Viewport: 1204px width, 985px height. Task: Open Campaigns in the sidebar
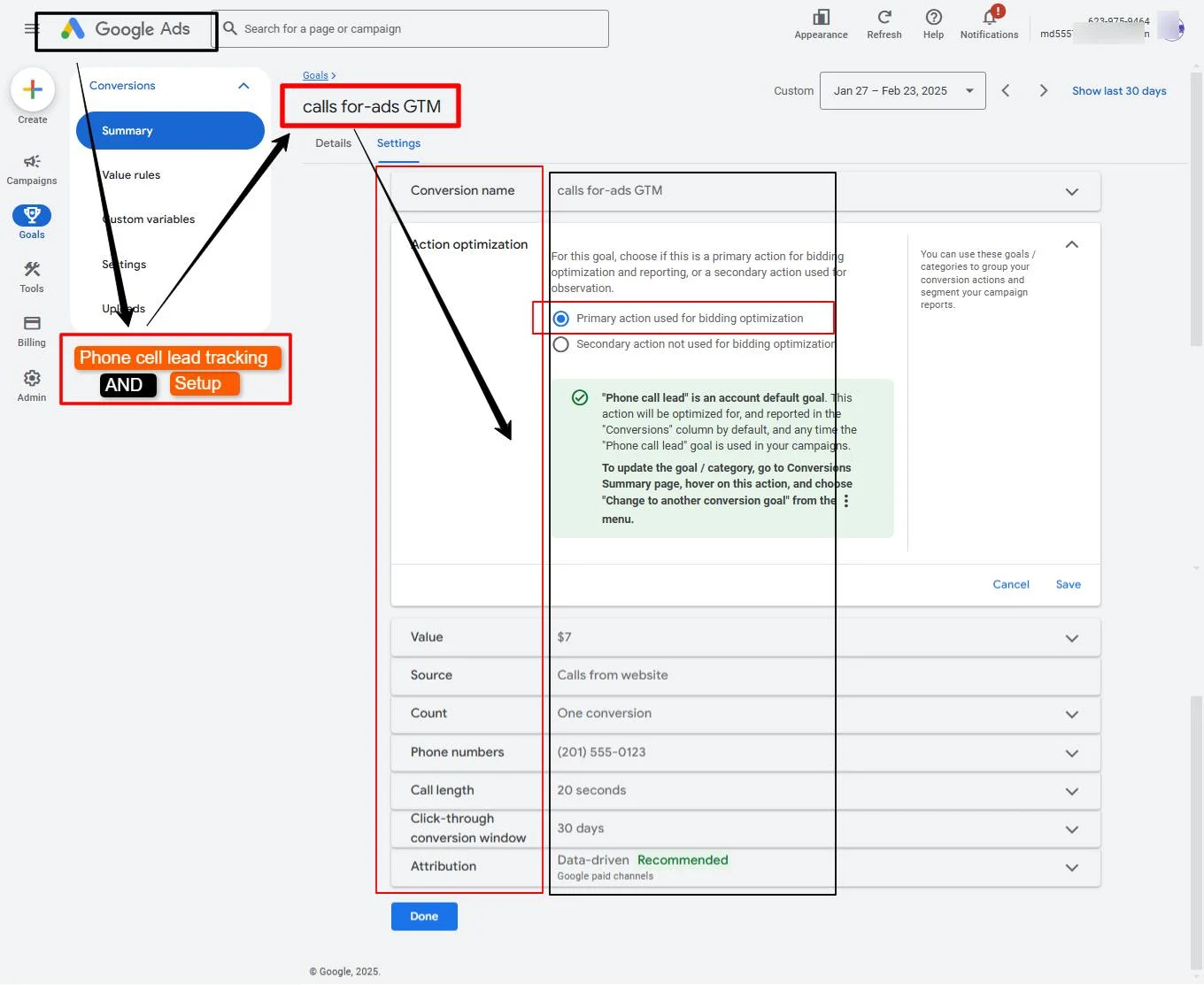pyautogui.click(x=32, y=169)
